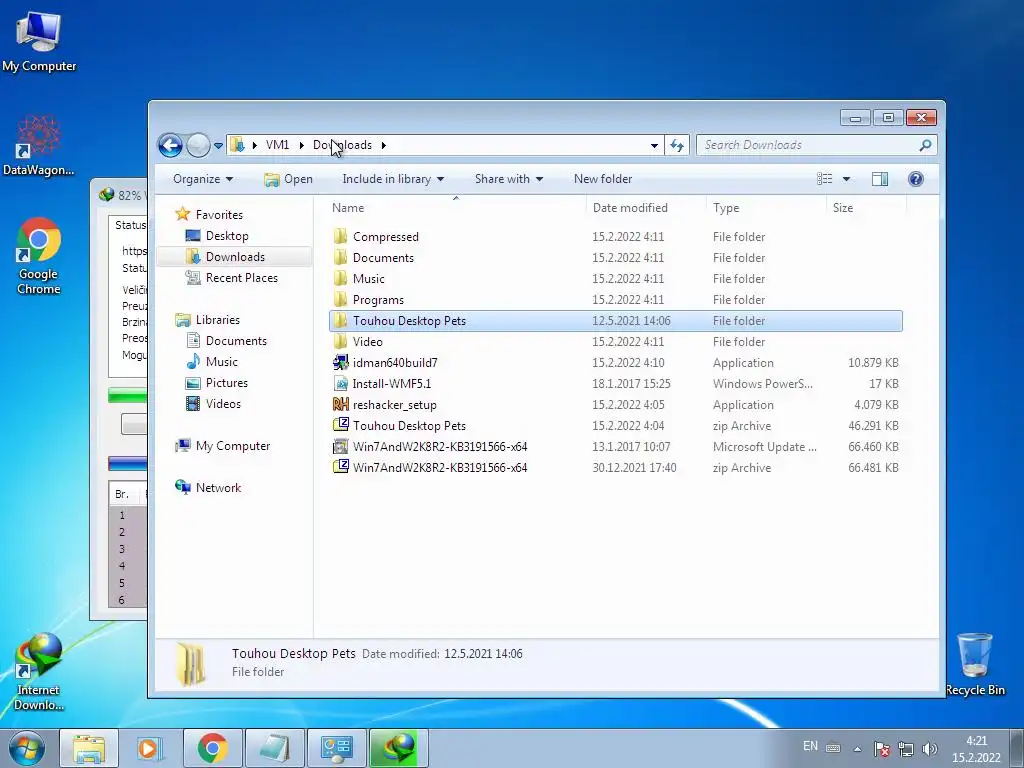
Task: Select the Video folder icon
Action: pos(340,342)
